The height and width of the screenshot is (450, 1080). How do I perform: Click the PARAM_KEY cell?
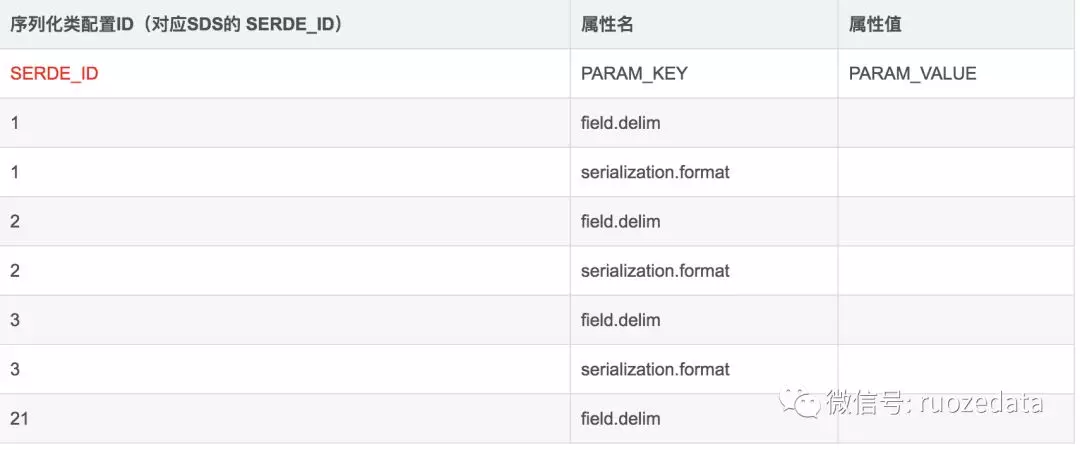pos(634,73)
